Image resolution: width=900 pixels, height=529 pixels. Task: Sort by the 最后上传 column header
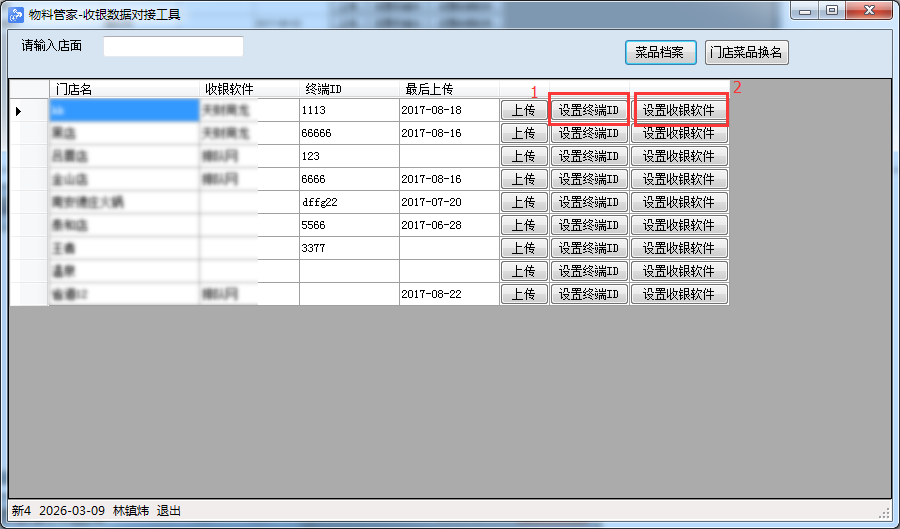[448, 89]
